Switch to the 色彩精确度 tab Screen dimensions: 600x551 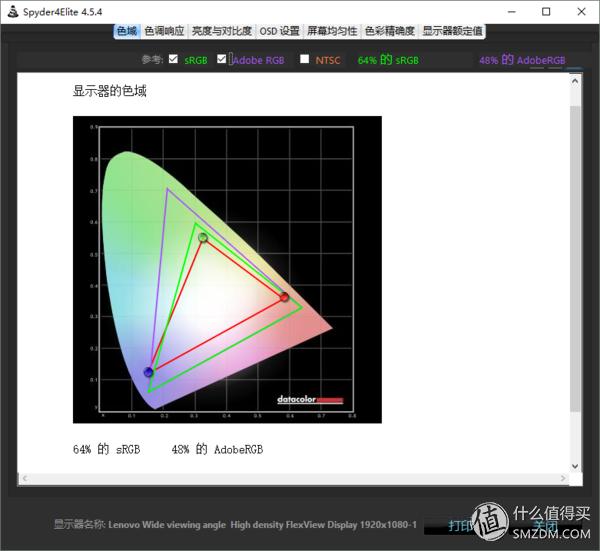[390, 31]
